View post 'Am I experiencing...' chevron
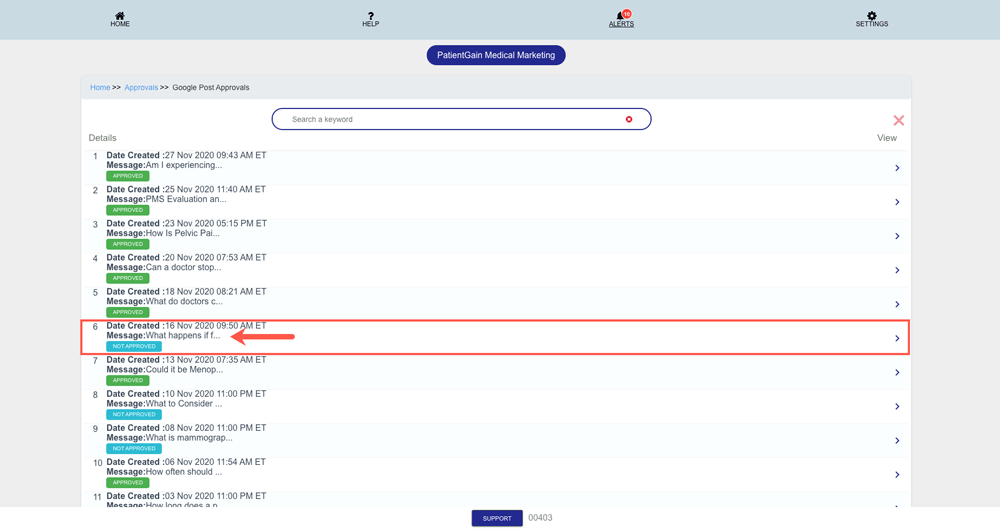The width and height of the screenshot is (1000, 529). pos(897,168)
